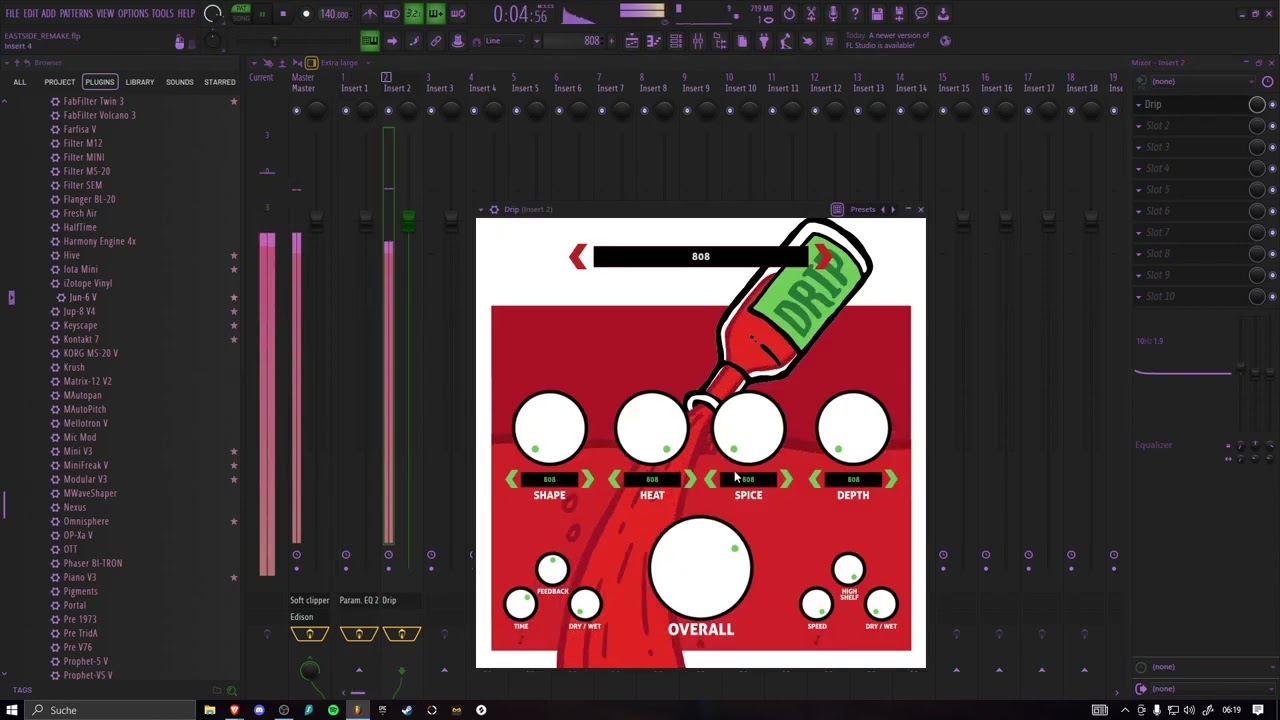Click the undo history icon
The image size is (1280, 720).
(789, 14)
